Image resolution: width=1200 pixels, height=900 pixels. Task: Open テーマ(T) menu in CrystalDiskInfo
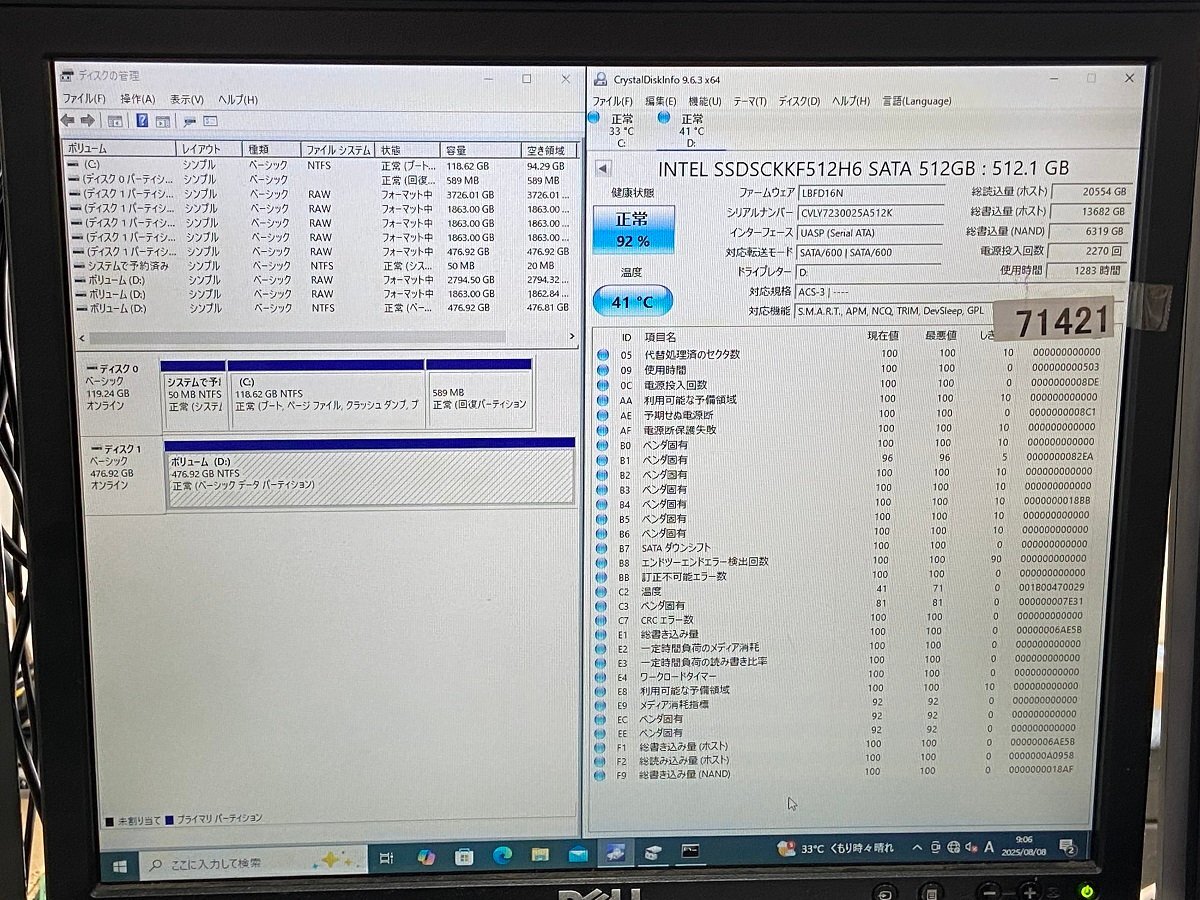tap(750, 102)
